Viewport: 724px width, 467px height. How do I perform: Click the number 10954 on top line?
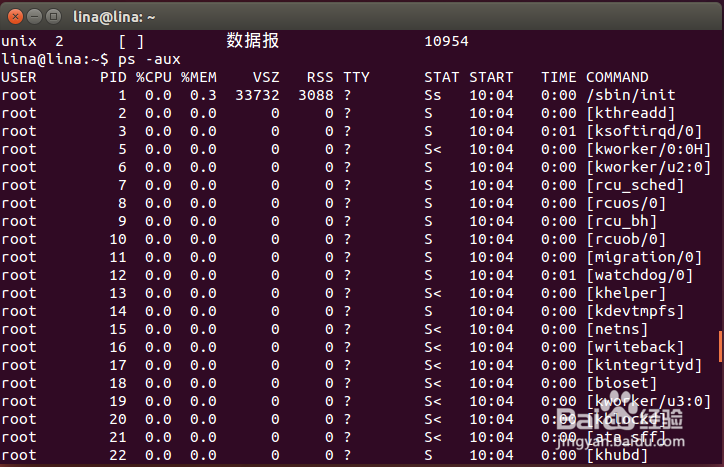click(x=446, y=41)
